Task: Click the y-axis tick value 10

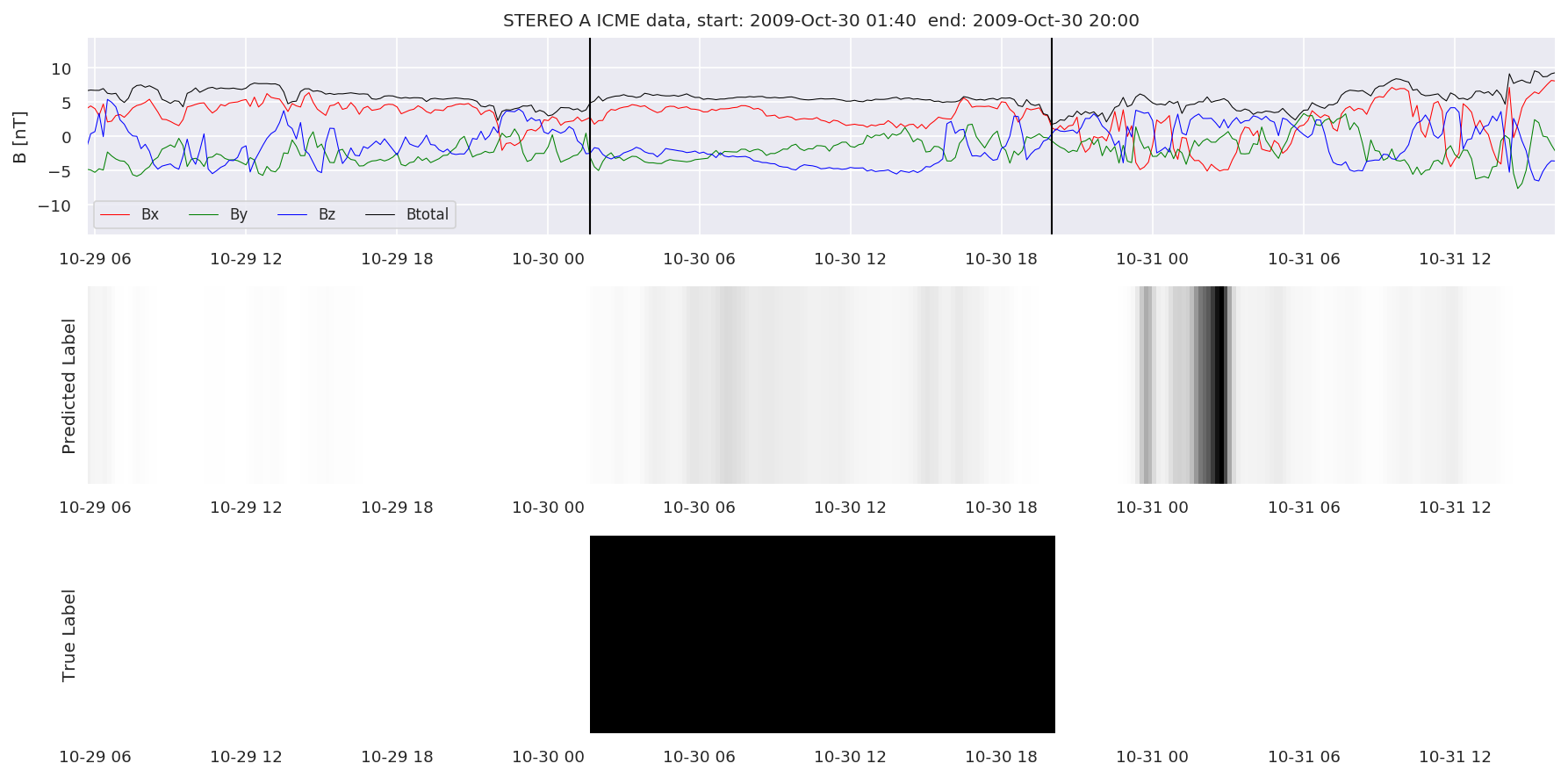Action: (61, 68)
